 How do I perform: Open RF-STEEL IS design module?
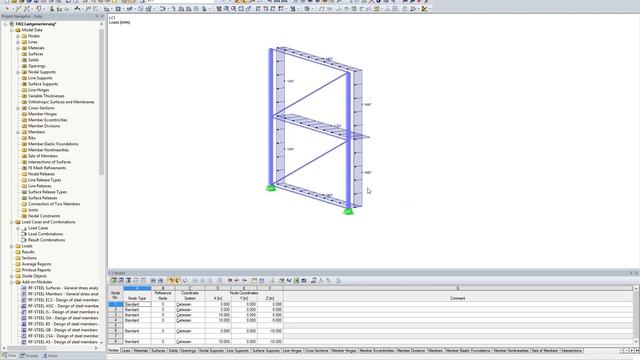pyautogui.click(x=63, y=312)
